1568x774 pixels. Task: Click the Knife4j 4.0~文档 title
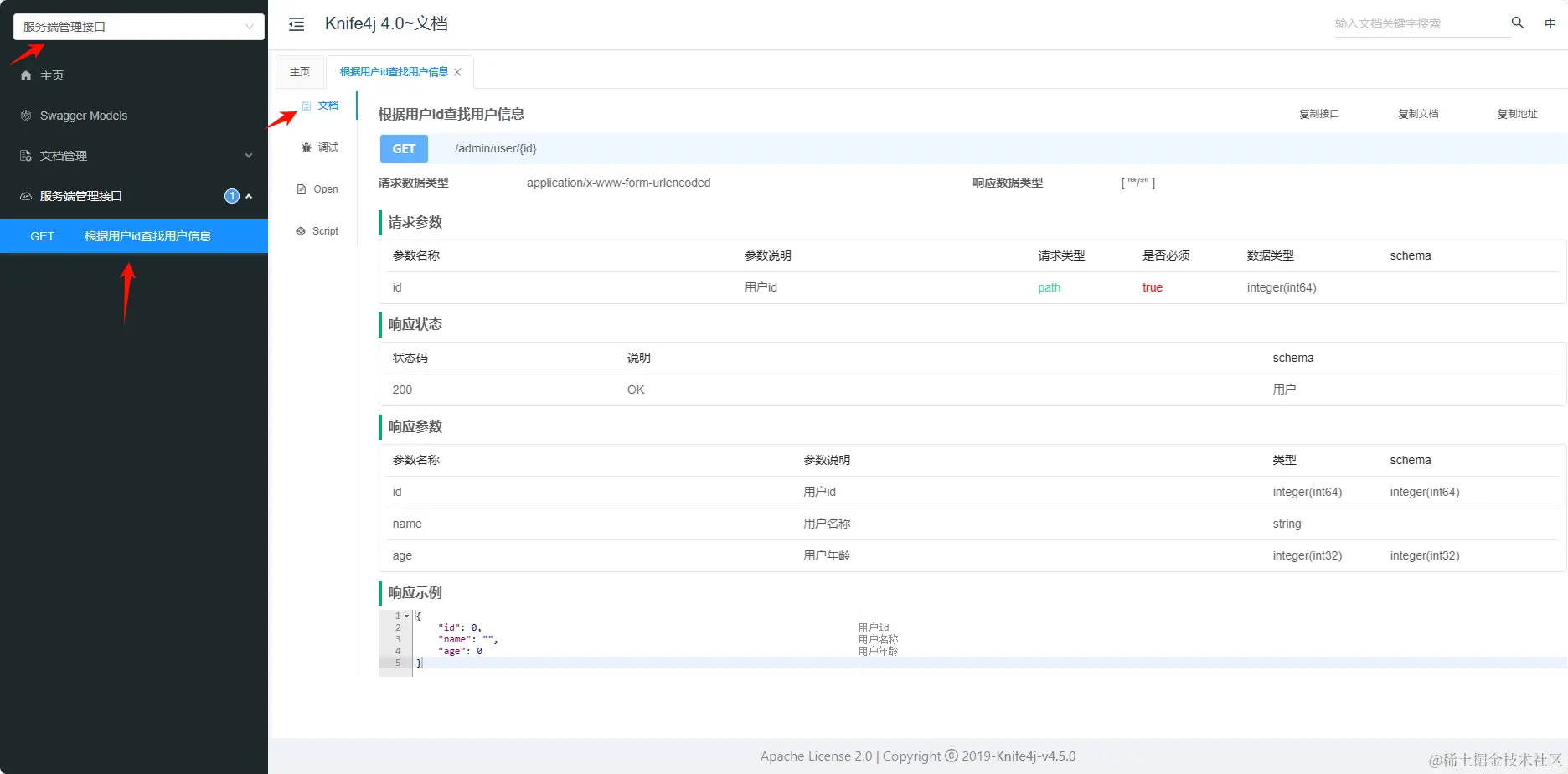click(386, 23)
